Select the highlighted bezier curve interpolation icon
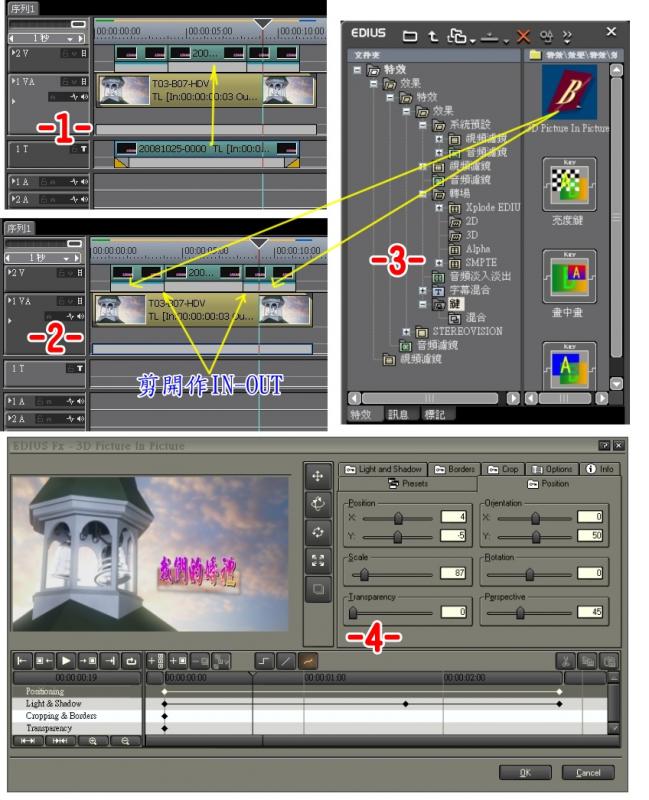The image size is (649, 800). 308,661
